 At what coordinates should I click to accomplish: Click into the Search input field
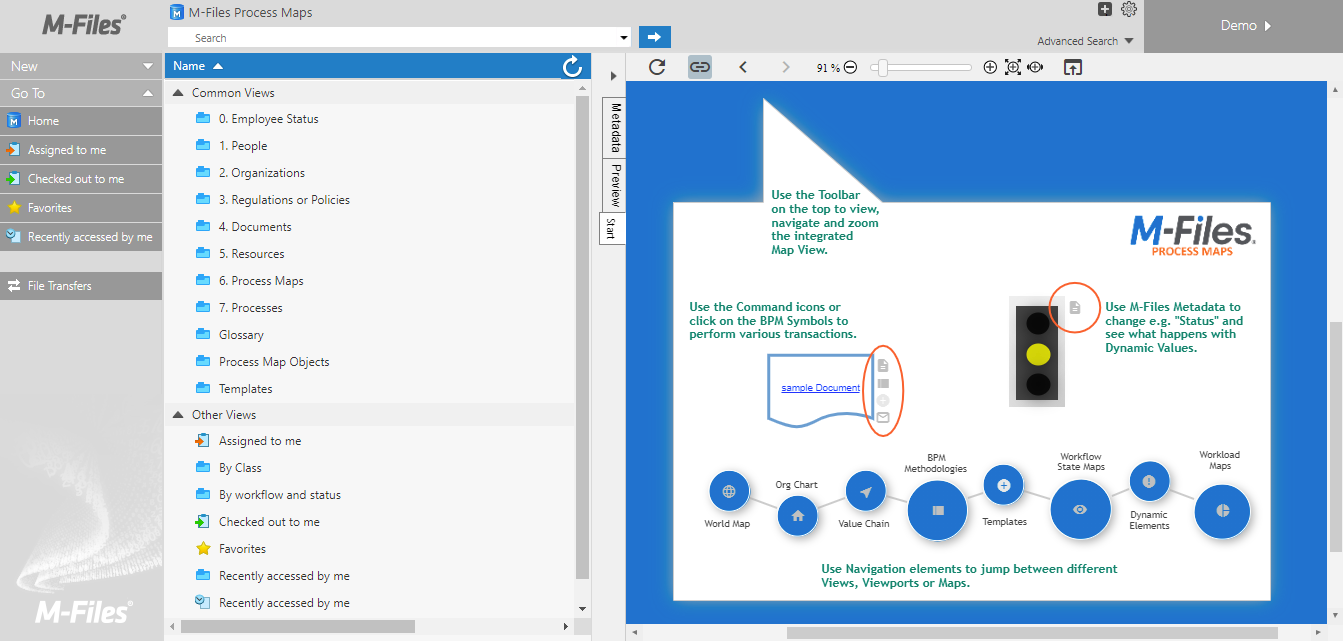click(x=400, y=38)
